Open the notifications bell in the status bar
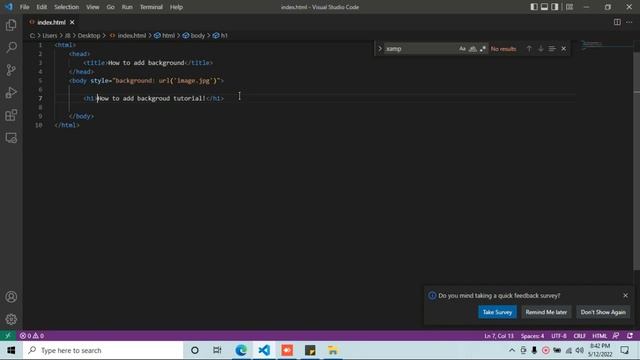 click(630, 336)
